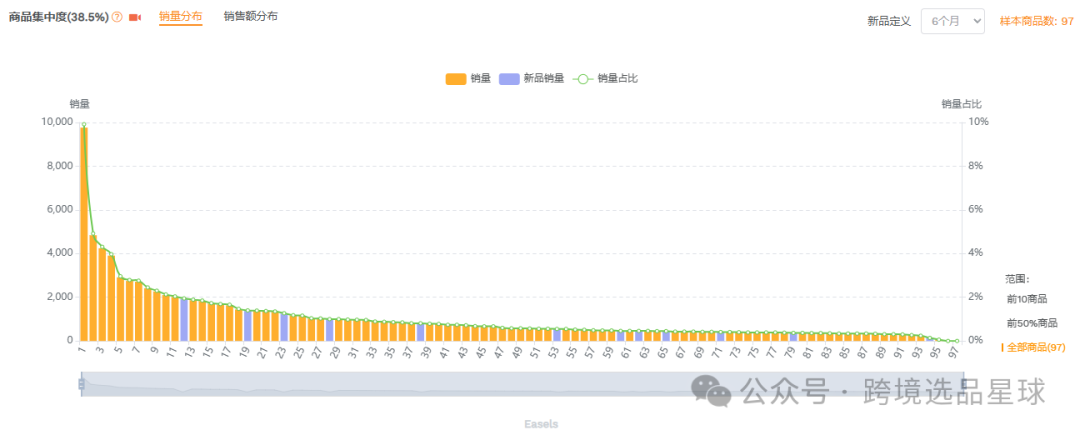Click the data zoom range bar below the chart
Image resolution: width=1080 pixels, height=435 pixels.
tap(520, 385)
